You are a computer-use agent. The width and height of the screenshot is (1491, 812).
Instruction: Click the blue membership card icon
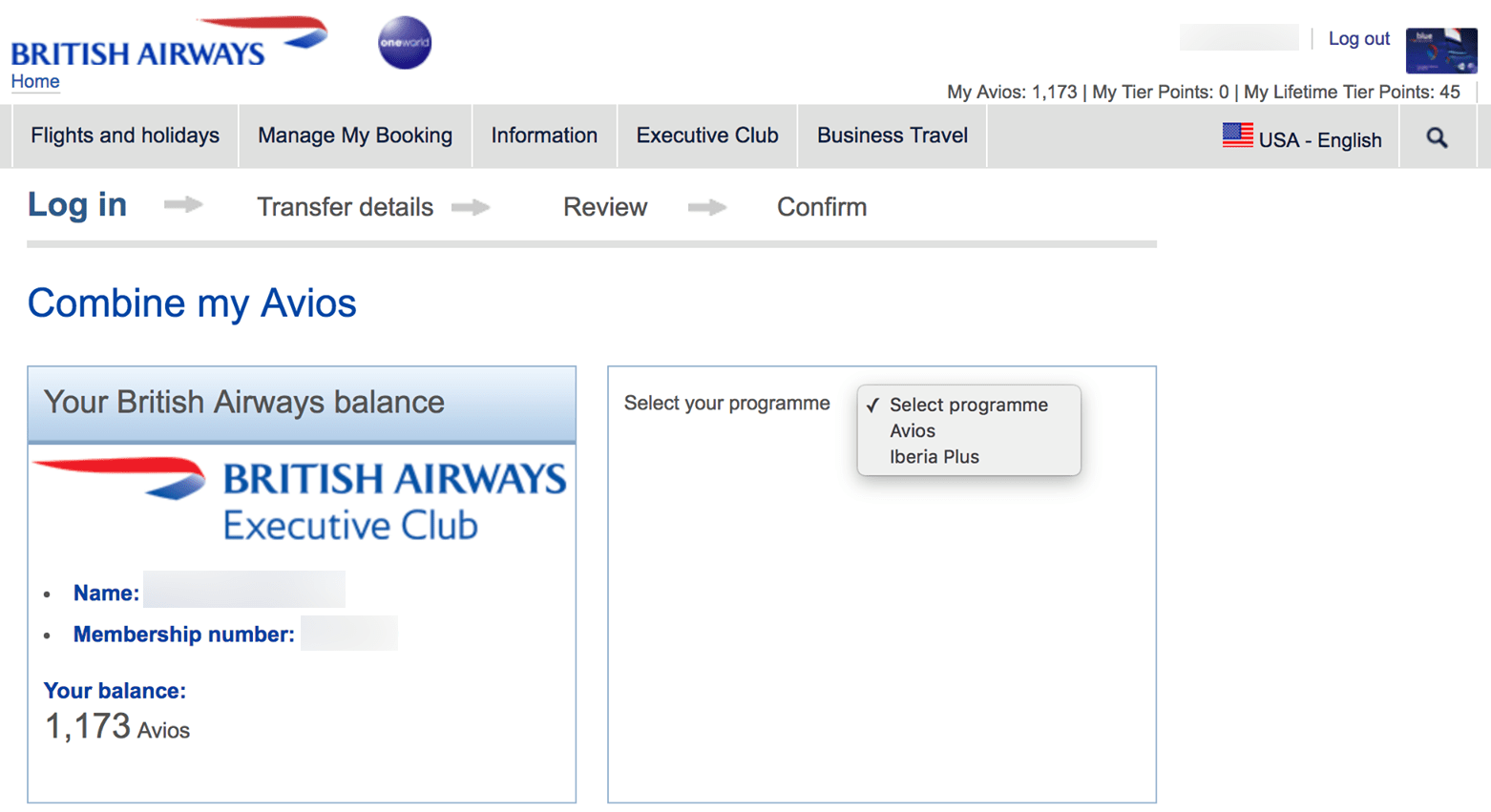pos(1441,50)
